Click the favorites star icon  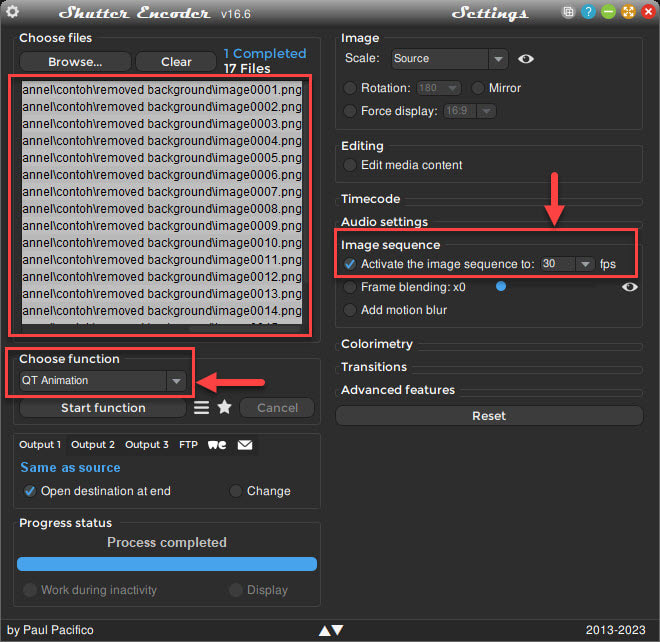click(x=224, y=407)
